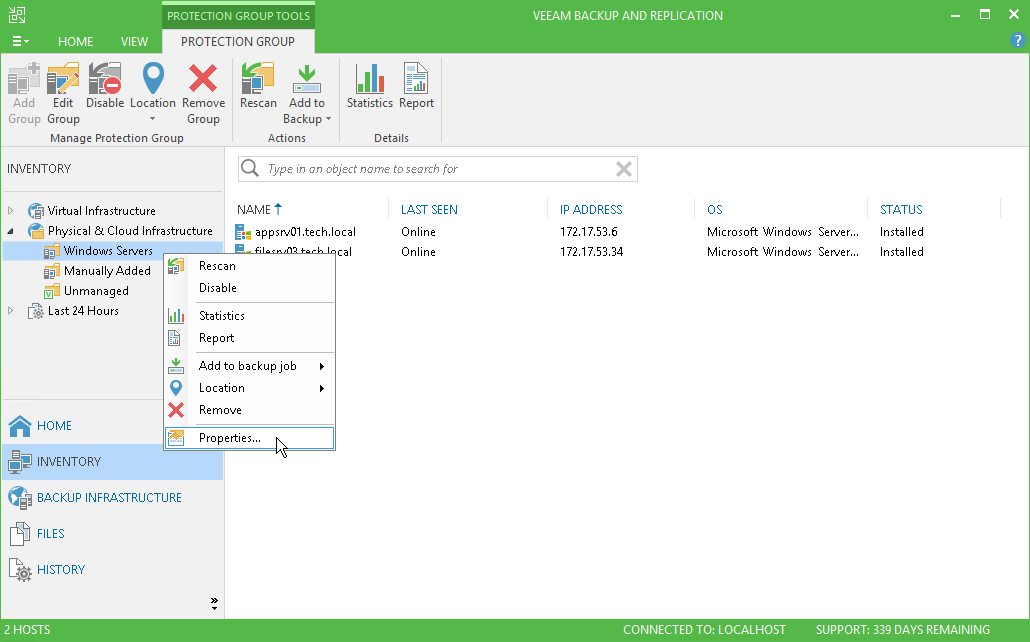1030x642 pixels.
Task: Expand the Last 24 Hours node
Action: [x=11, y=311]
